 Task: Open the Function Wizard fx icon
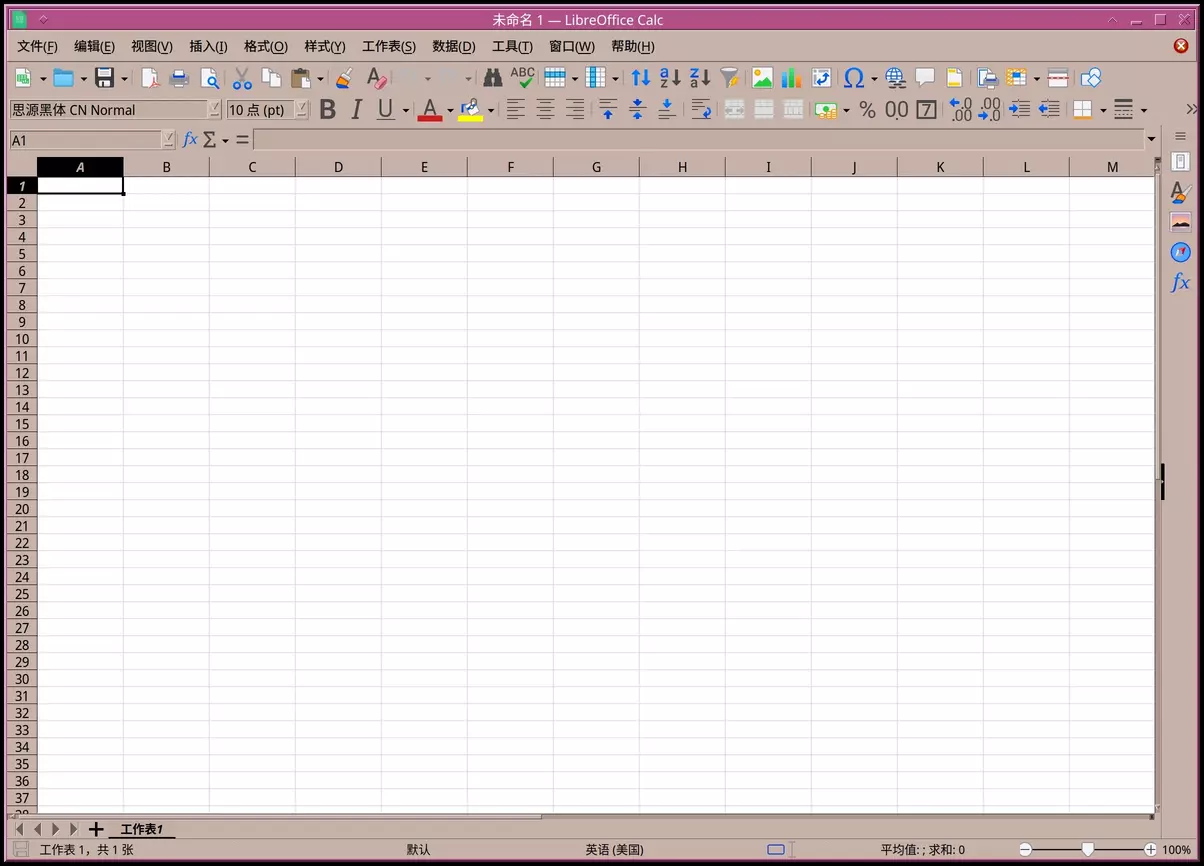point(190,140)
